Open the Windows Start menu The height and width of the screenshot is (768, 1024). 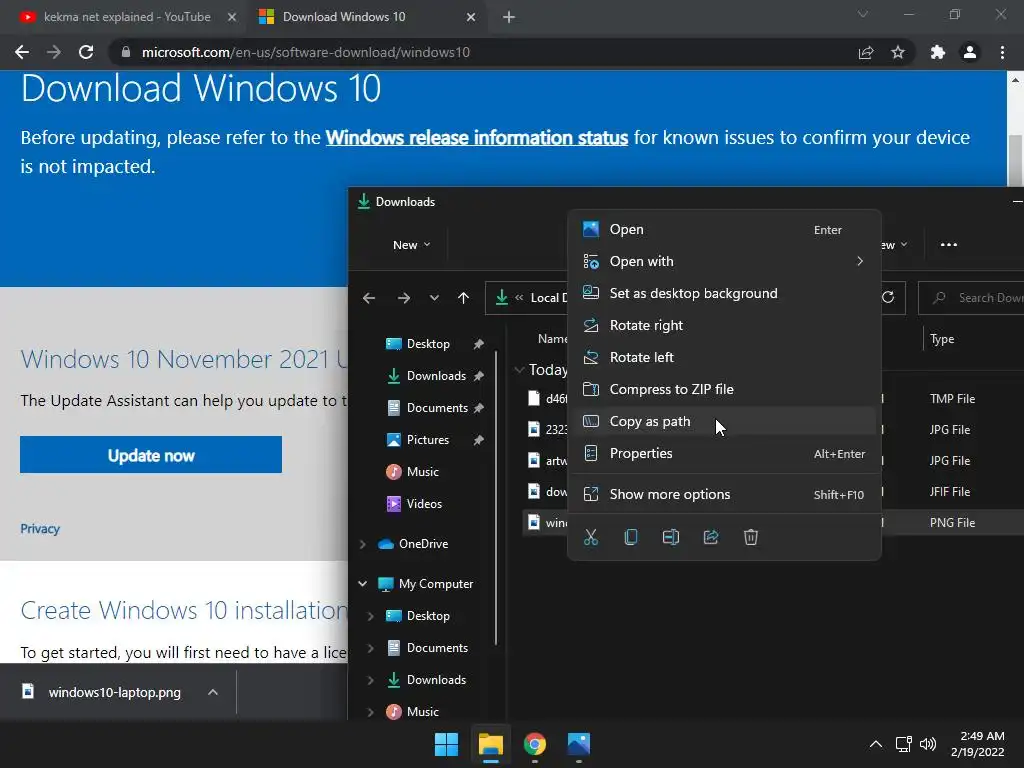[x=447, y=744]
